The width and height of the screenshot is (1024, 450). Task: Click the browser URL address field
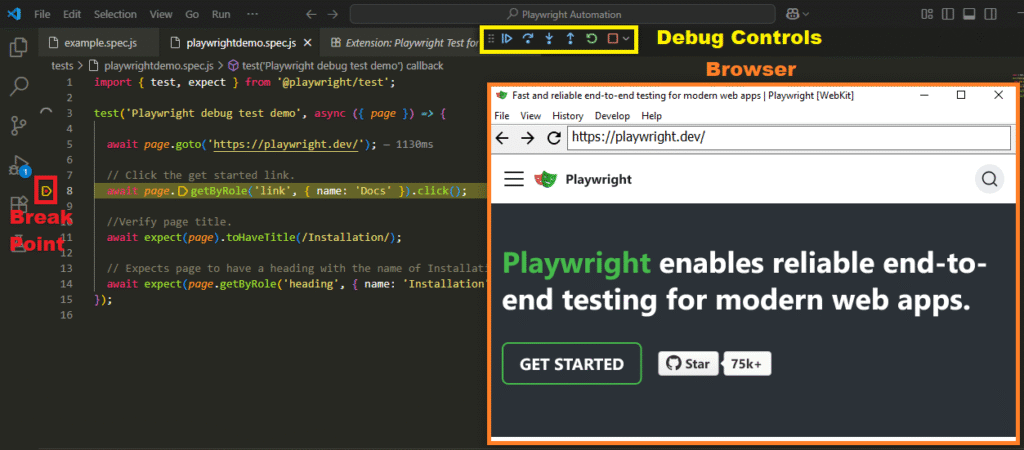789,138
